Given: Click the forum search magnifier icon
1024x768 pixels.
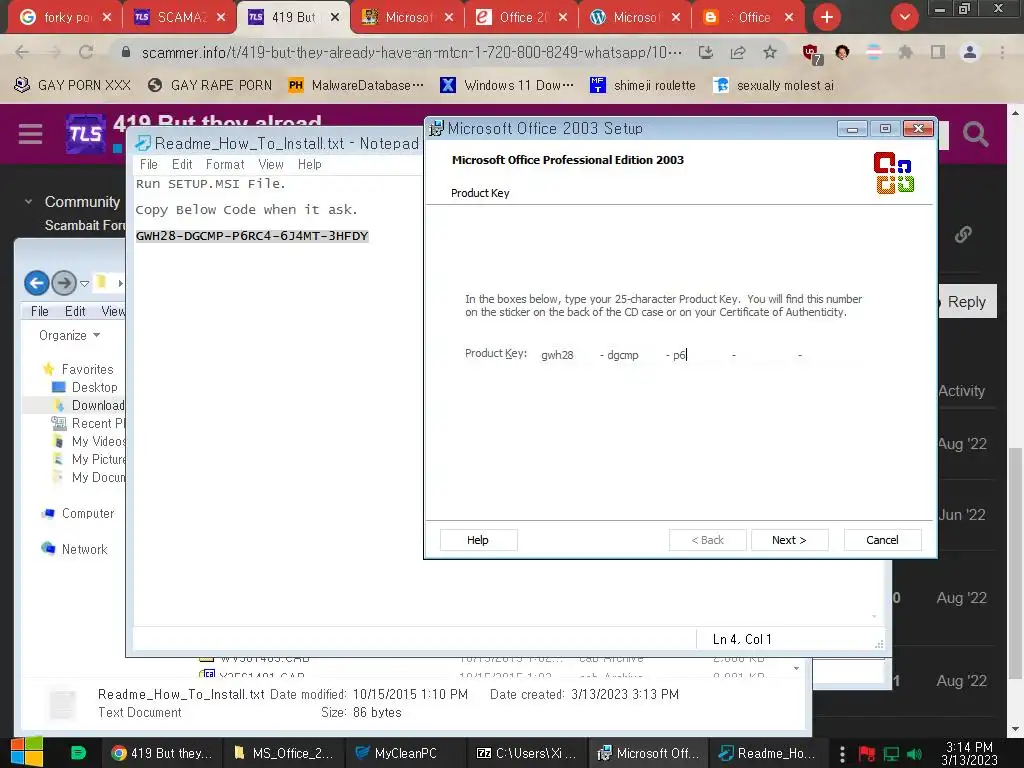Looking at the screenshot, I should point(975,134).
